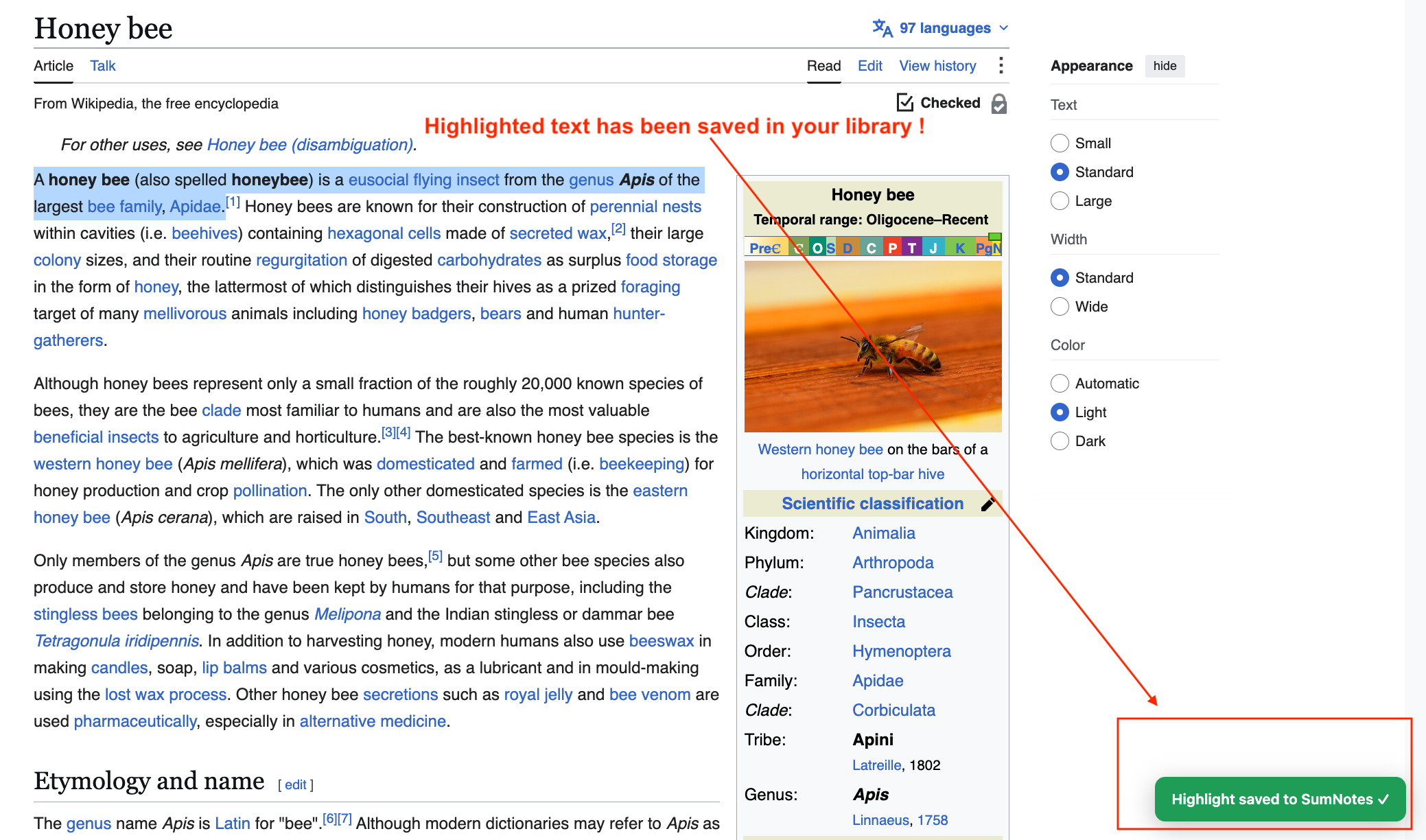Image resolution: width=1426 pixels, height=840 pixels.
Task: Switch to the Article tab
Action: coord(54,66)
